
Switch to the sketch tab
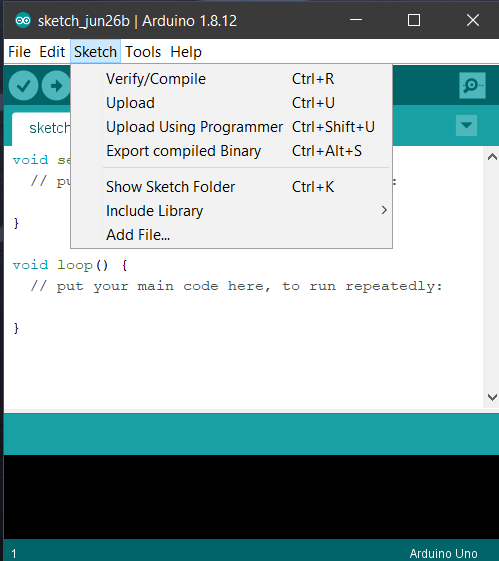pyautogui.click(x=41, y=128)
